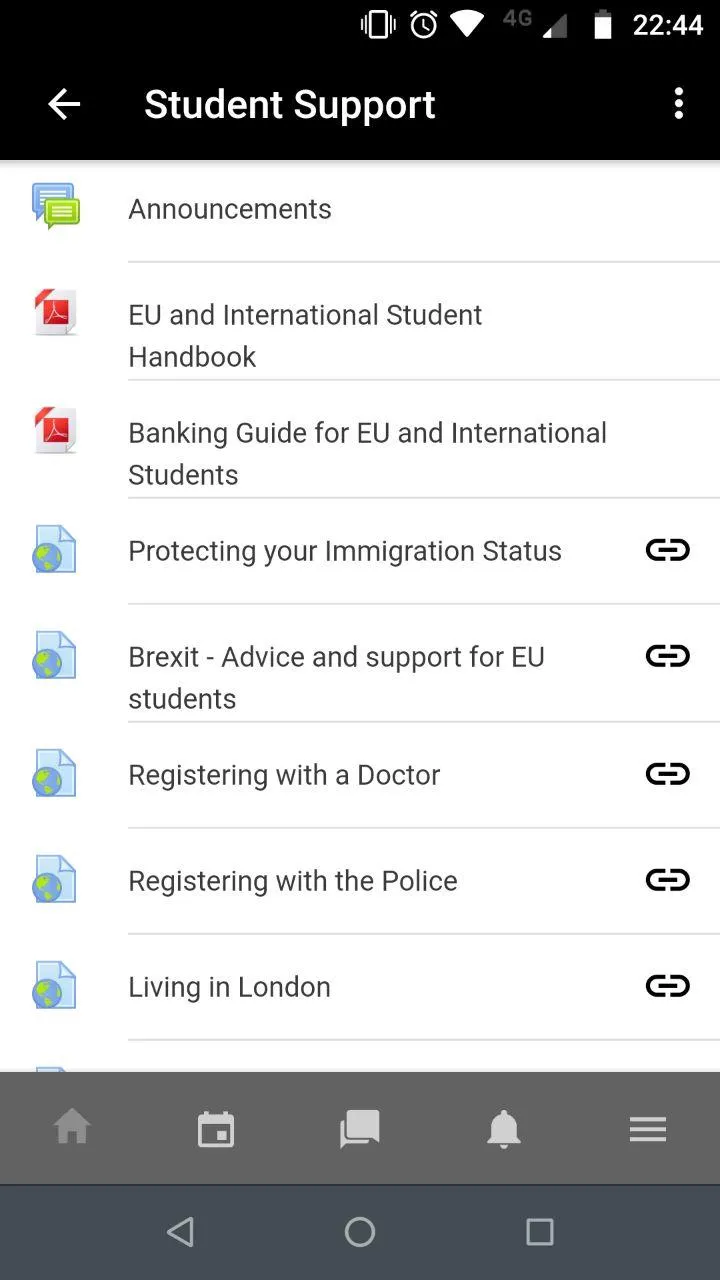Go to the Home tab
Viewport: 720px width, 1280px height.
pos(72,1129)
